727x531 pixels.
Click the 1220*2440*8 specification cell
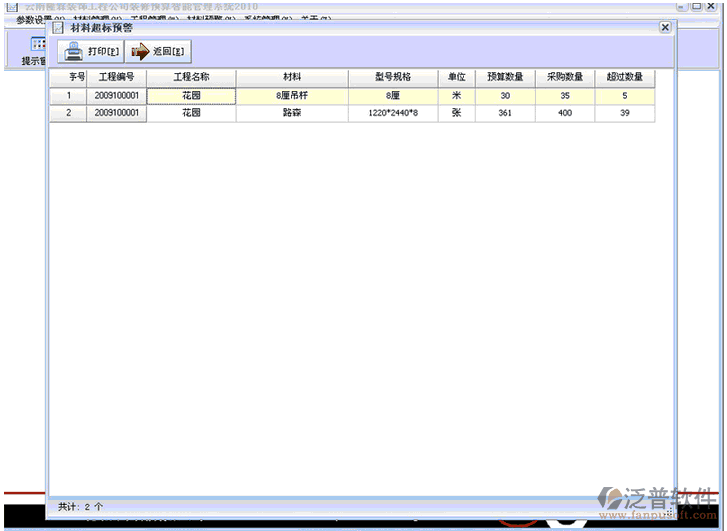pyautogui.click(x=393, y=114)
